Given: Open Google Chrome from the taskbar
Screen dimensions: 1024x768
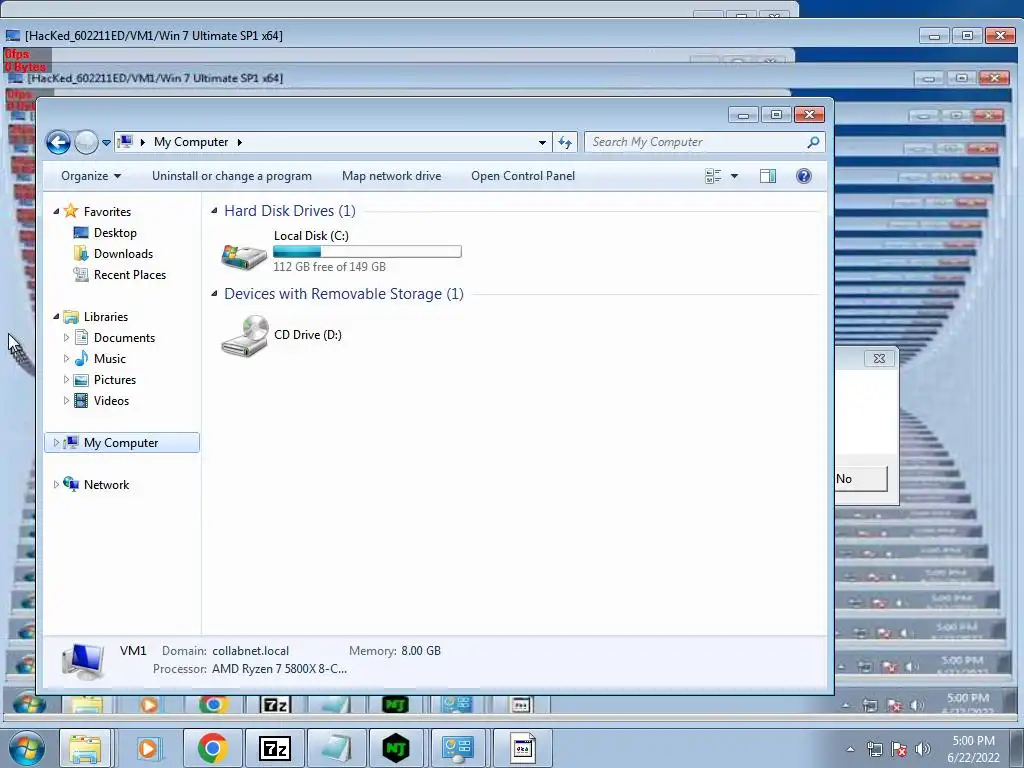Looking at the screenshot, I should [212, 748].
